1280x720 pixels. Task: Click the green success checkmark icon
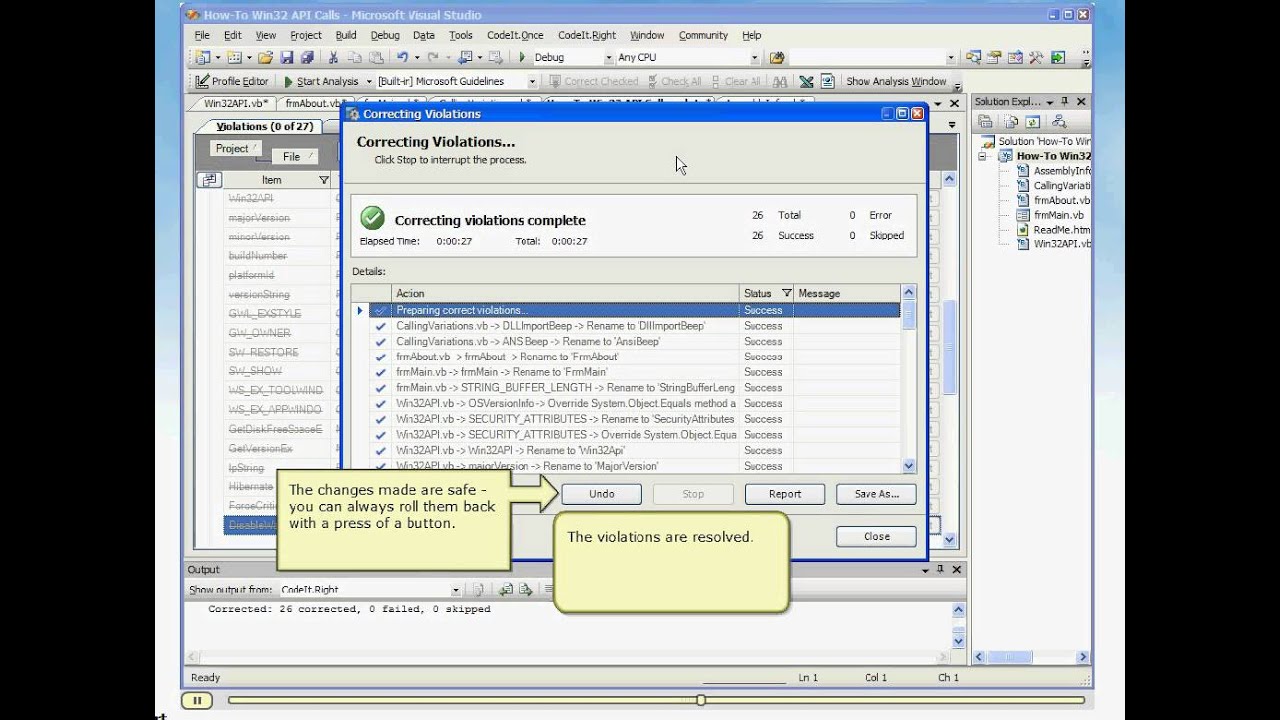372,217
